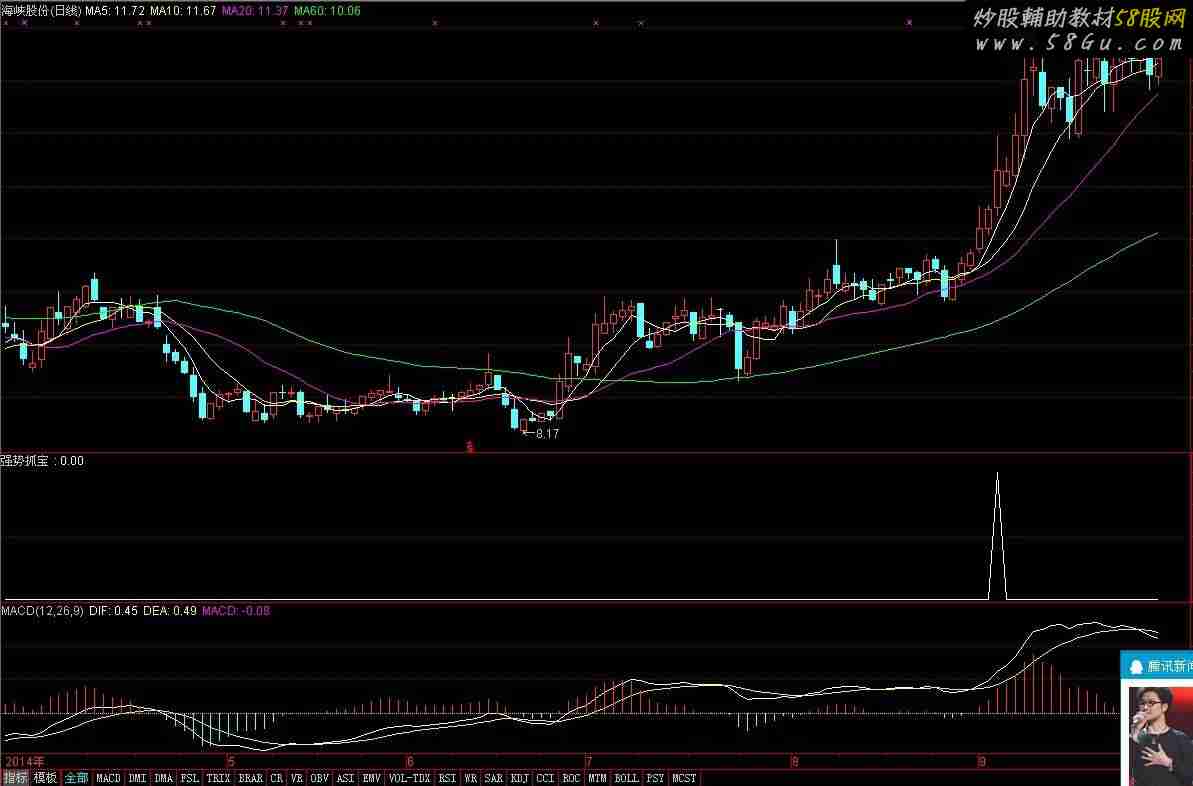Screen dimensions: 1193x786
Task: Click the 8.17 low price marker
Action: (546, 434)
